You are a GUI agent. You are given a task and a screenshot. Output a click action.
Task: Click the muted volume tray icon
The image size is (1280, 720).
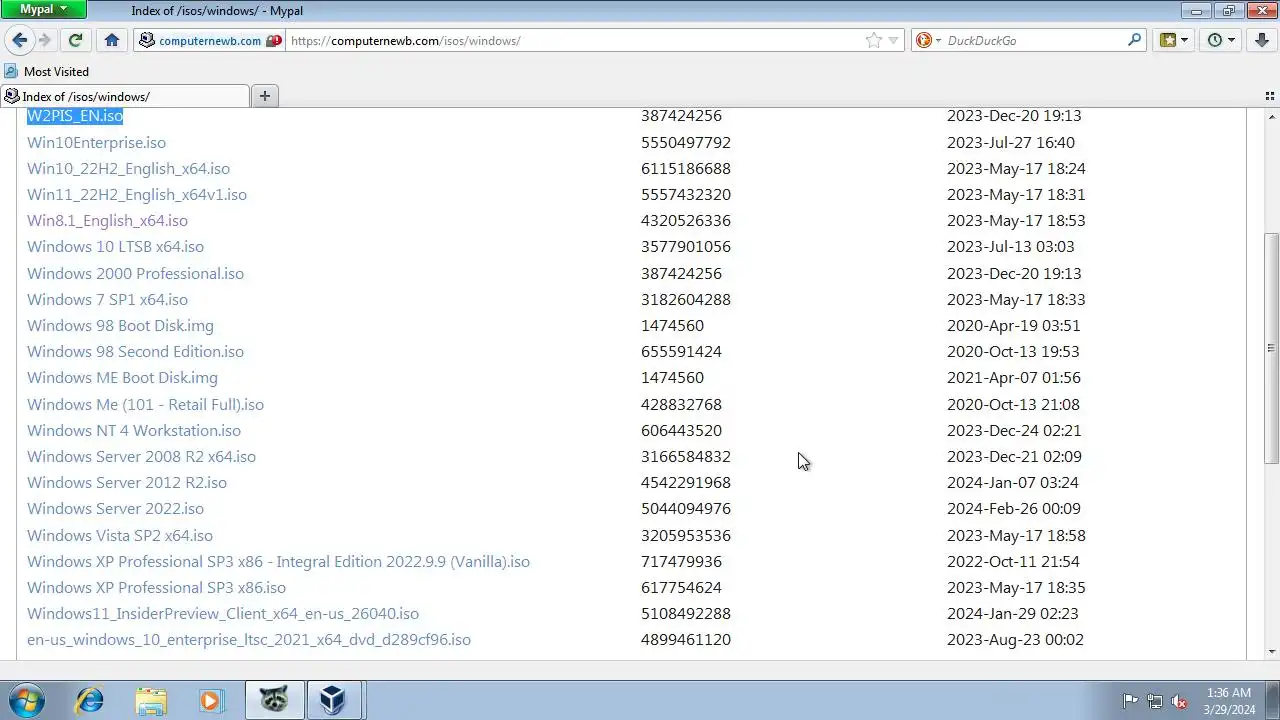coord(1179,701)
